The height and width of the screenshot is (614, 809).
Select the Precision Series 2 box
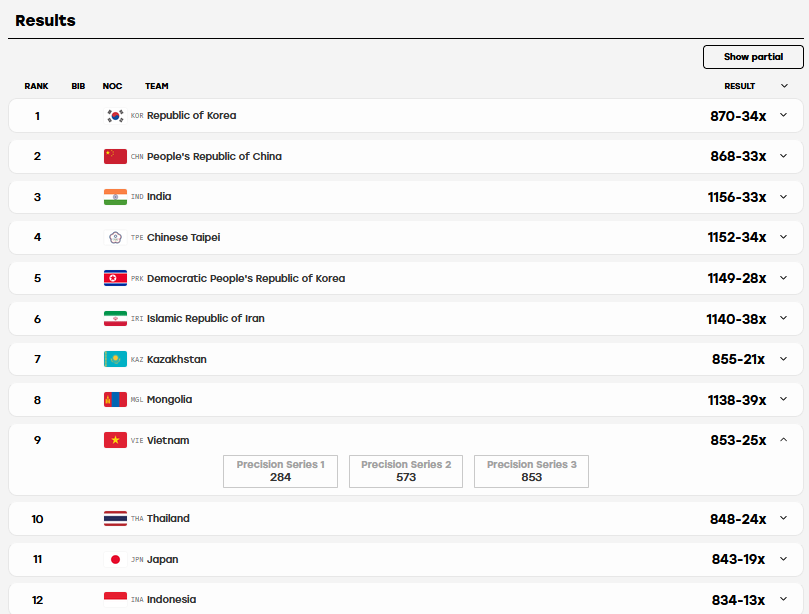tap(406, 471)
